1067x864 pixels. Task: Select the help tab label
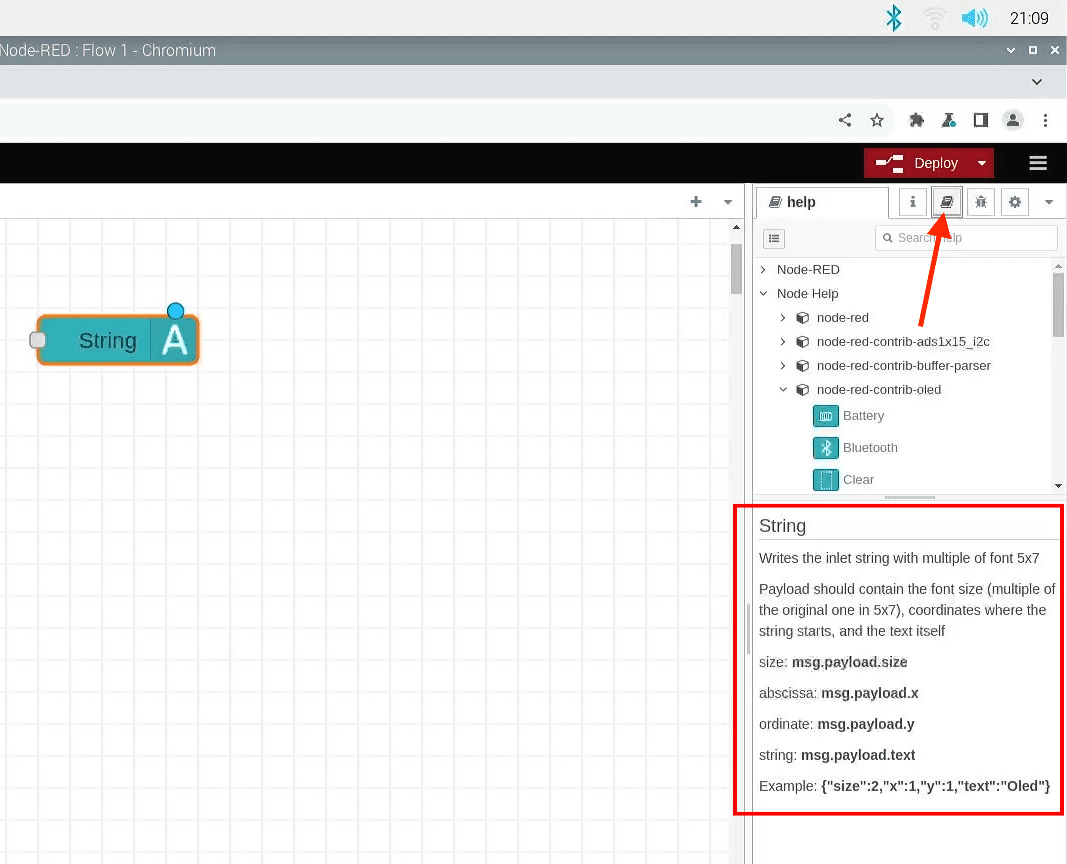(x=800, y=202)
